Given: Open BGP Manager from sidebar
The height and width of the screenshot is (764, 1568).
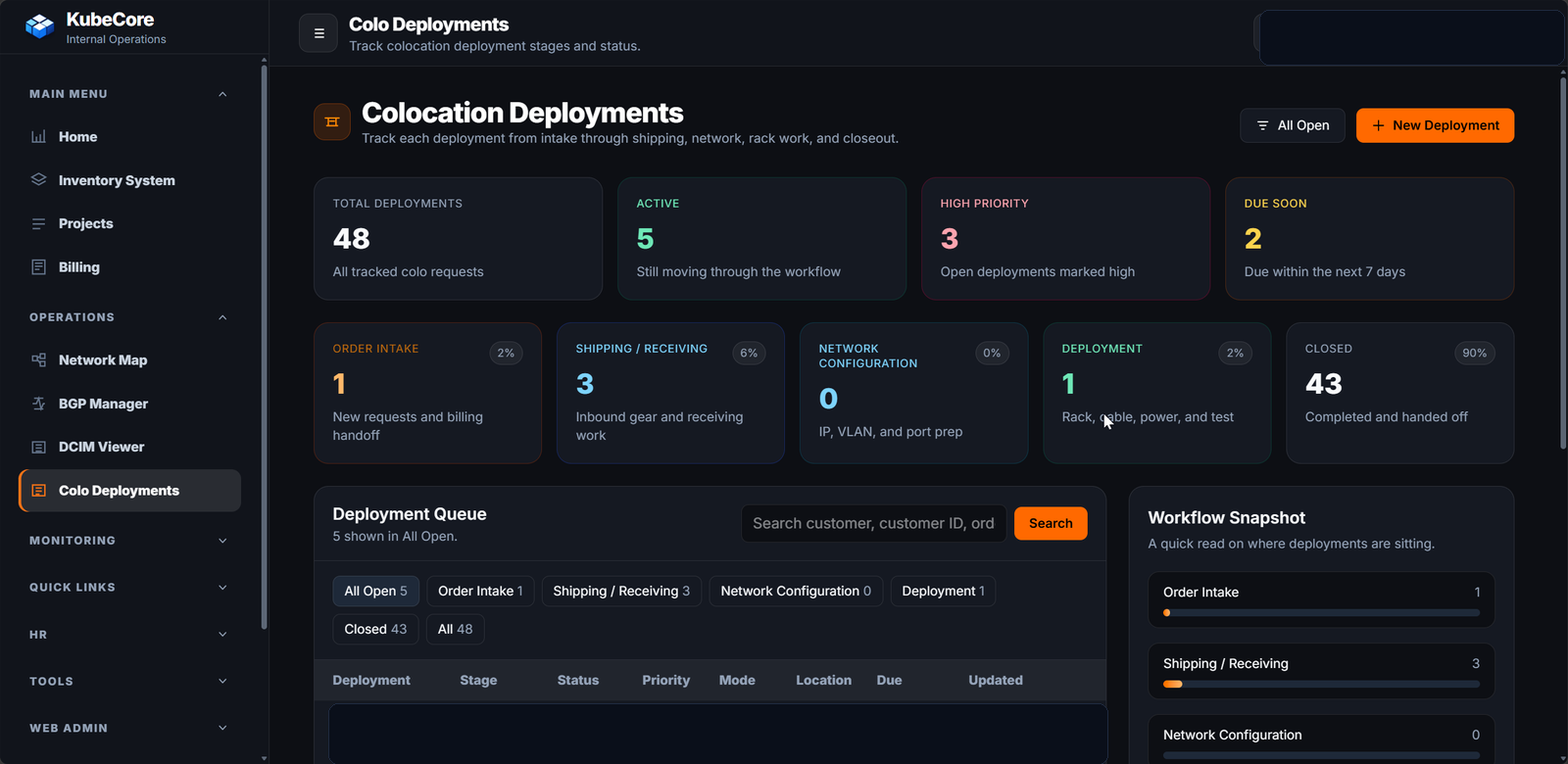Looking at the screenshot, I should coord(129,404).
